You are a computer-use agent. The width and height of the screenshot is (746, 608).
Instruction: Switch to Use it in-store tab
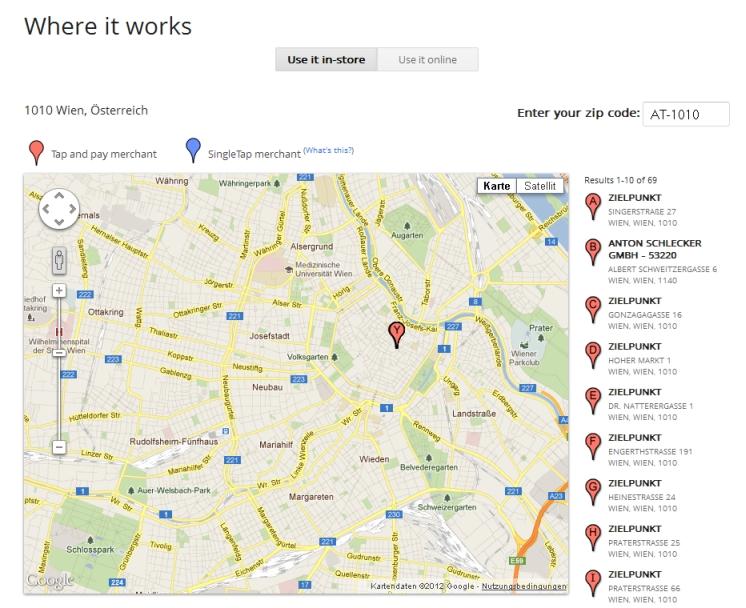pos(326,59)
